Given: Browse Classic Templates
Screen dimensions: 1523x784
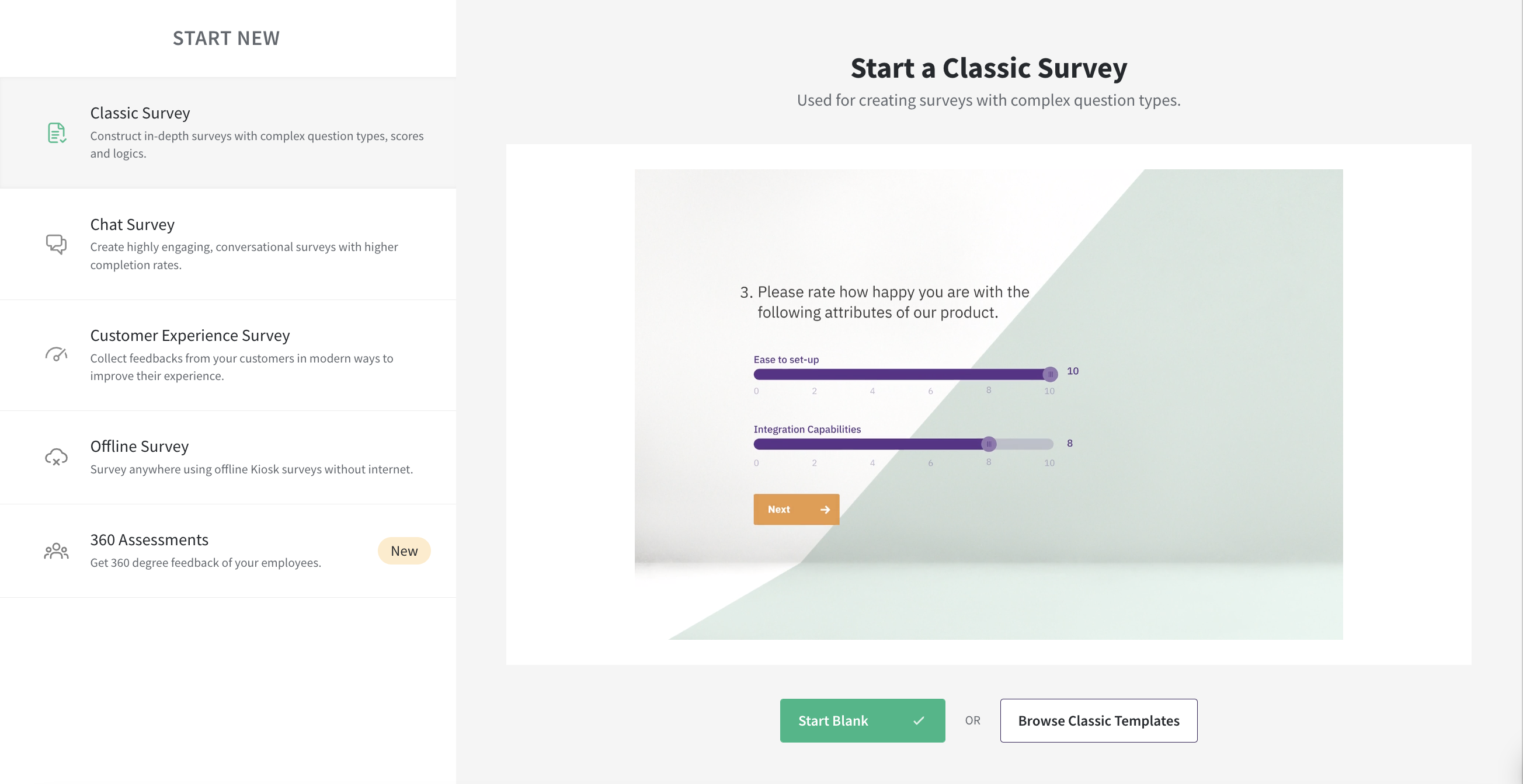Looking at the screenshot, I should tap(1098, 720).
